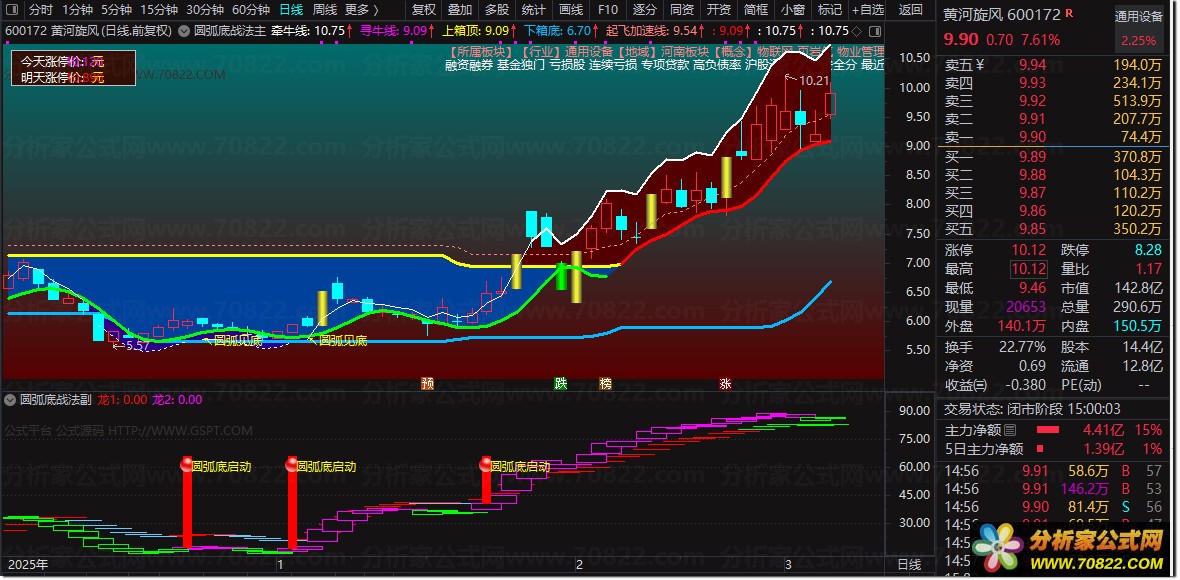This screenshot has width=1180, height=580.
Task: Click the green 跌 marker
Action: pos(561,383)
